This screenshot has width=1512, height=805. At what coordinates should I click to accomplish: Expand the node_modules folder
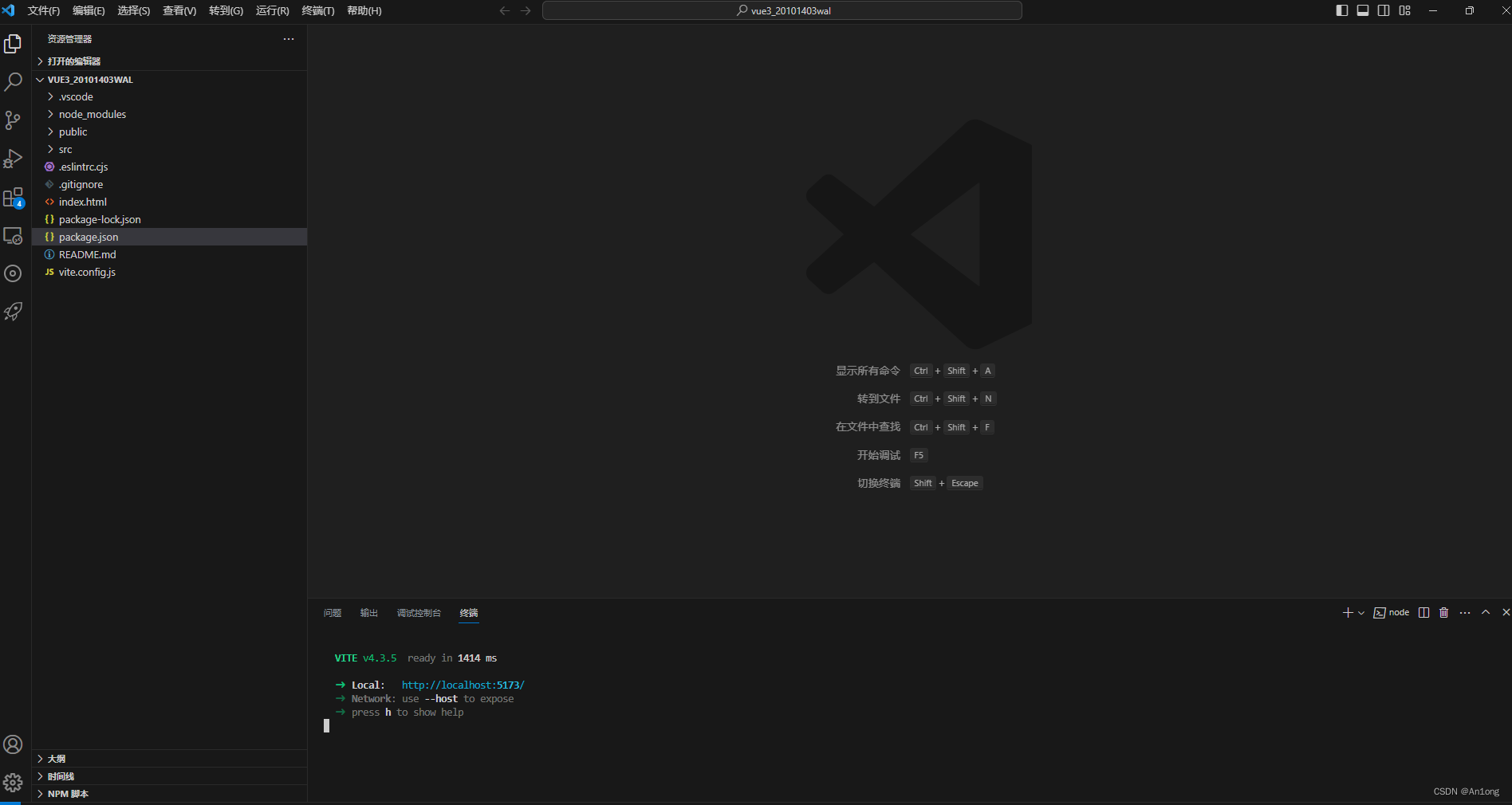point(93,114)
